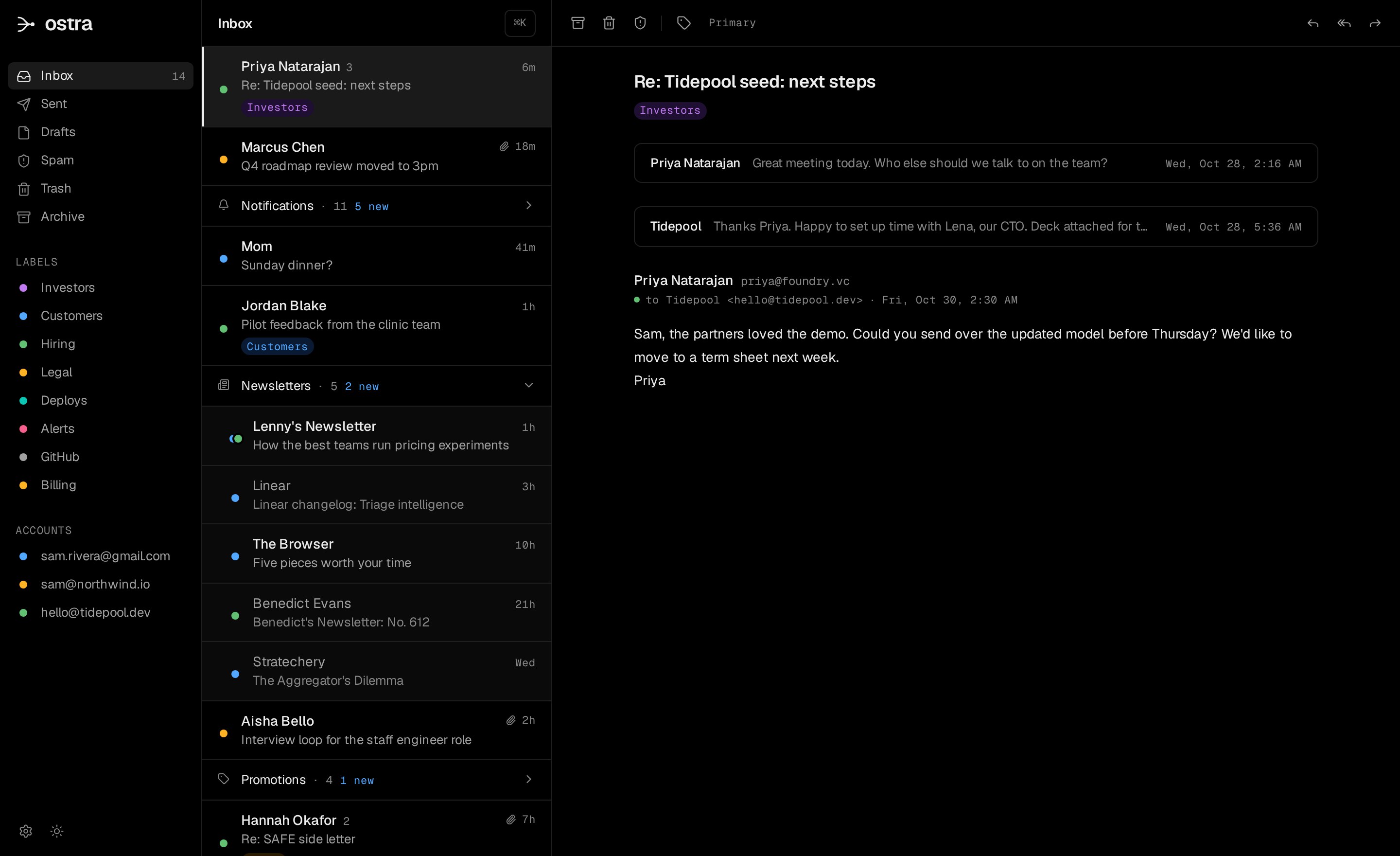Mark the conversation as spam with the shield icon

[x=640, y=23]
